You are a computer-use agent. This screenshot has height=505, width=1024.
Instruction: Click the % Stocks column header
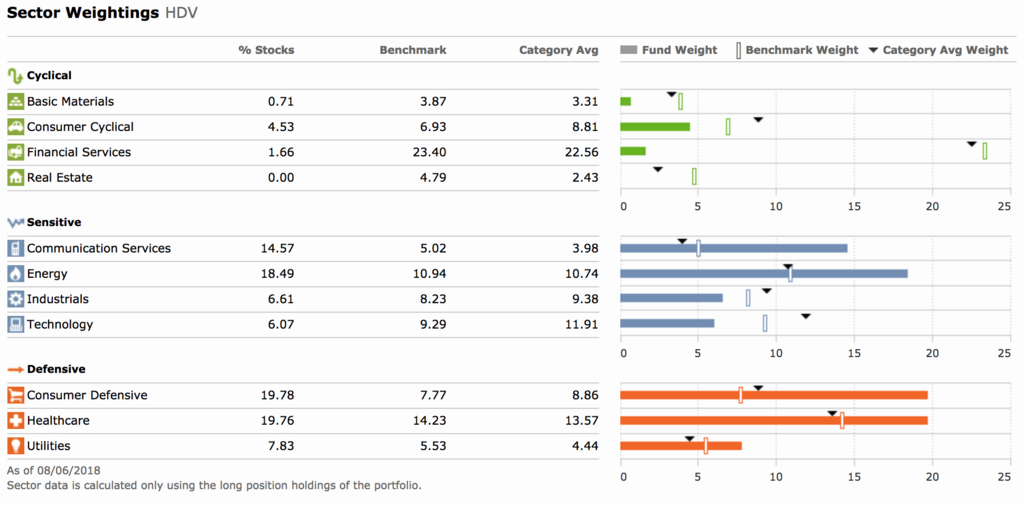266,50
